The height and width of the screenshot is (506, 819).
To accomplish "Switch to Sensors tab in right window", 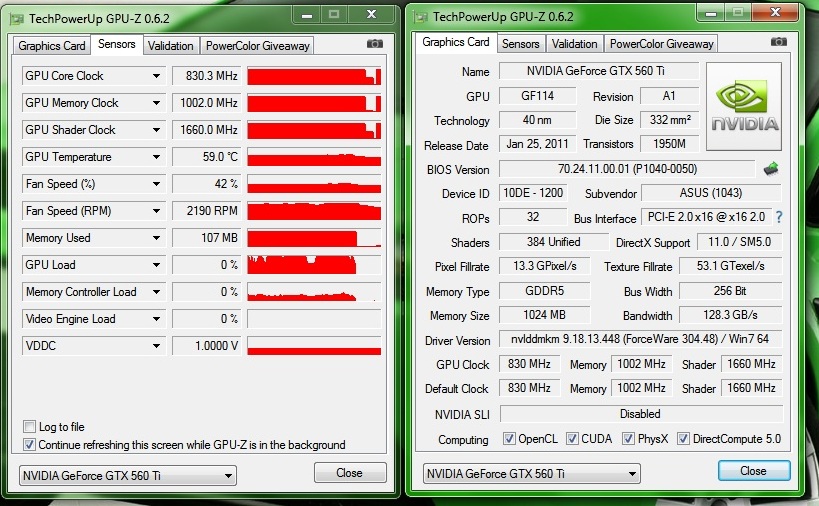I will tap(520, 44).
